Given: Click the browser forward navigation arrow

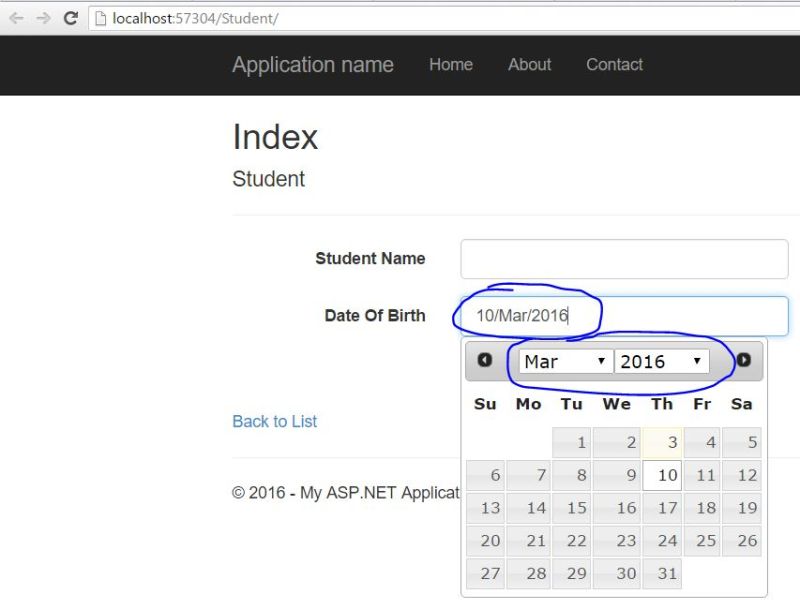Looking at the screenshot, I should tap(40, 17).
